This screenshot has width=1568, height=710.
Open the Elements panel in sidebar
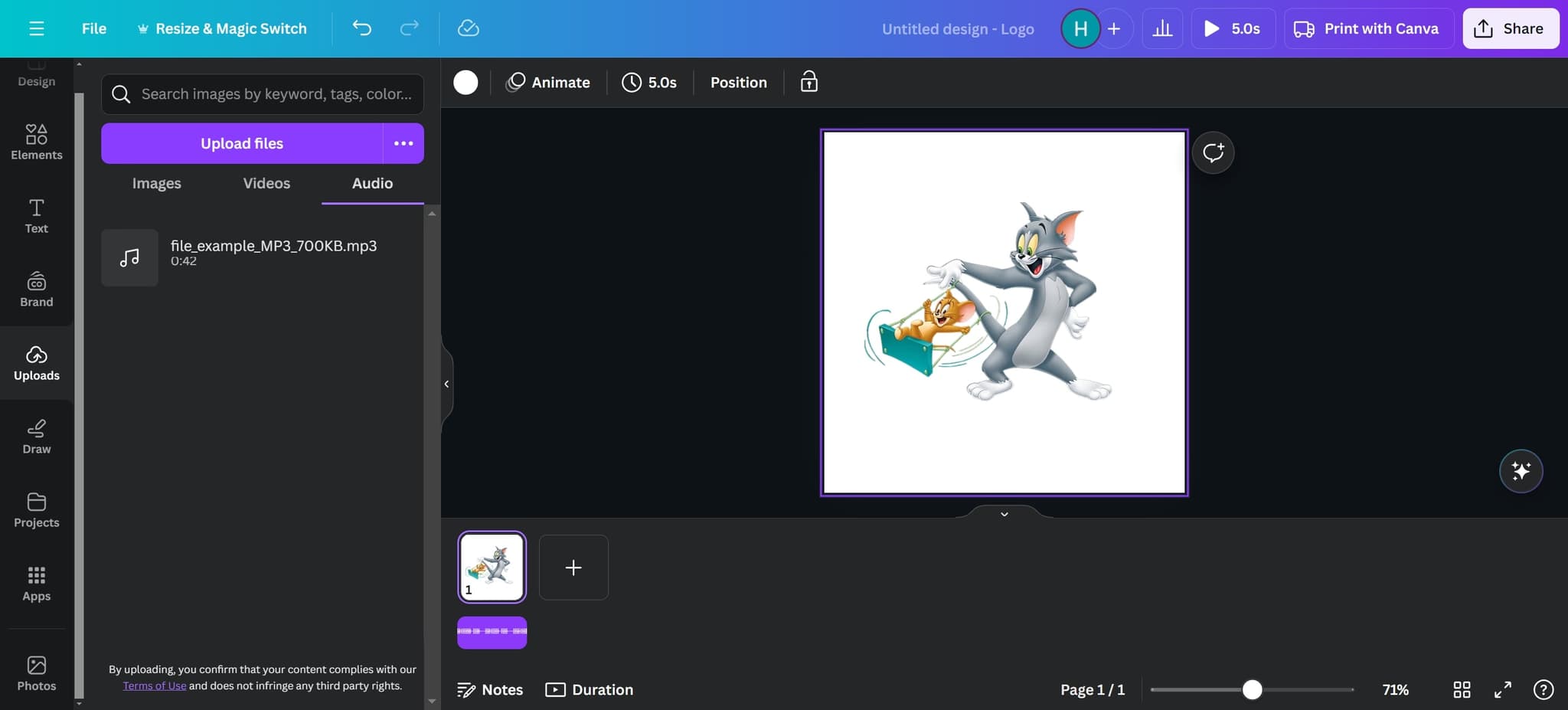point(36,142)
